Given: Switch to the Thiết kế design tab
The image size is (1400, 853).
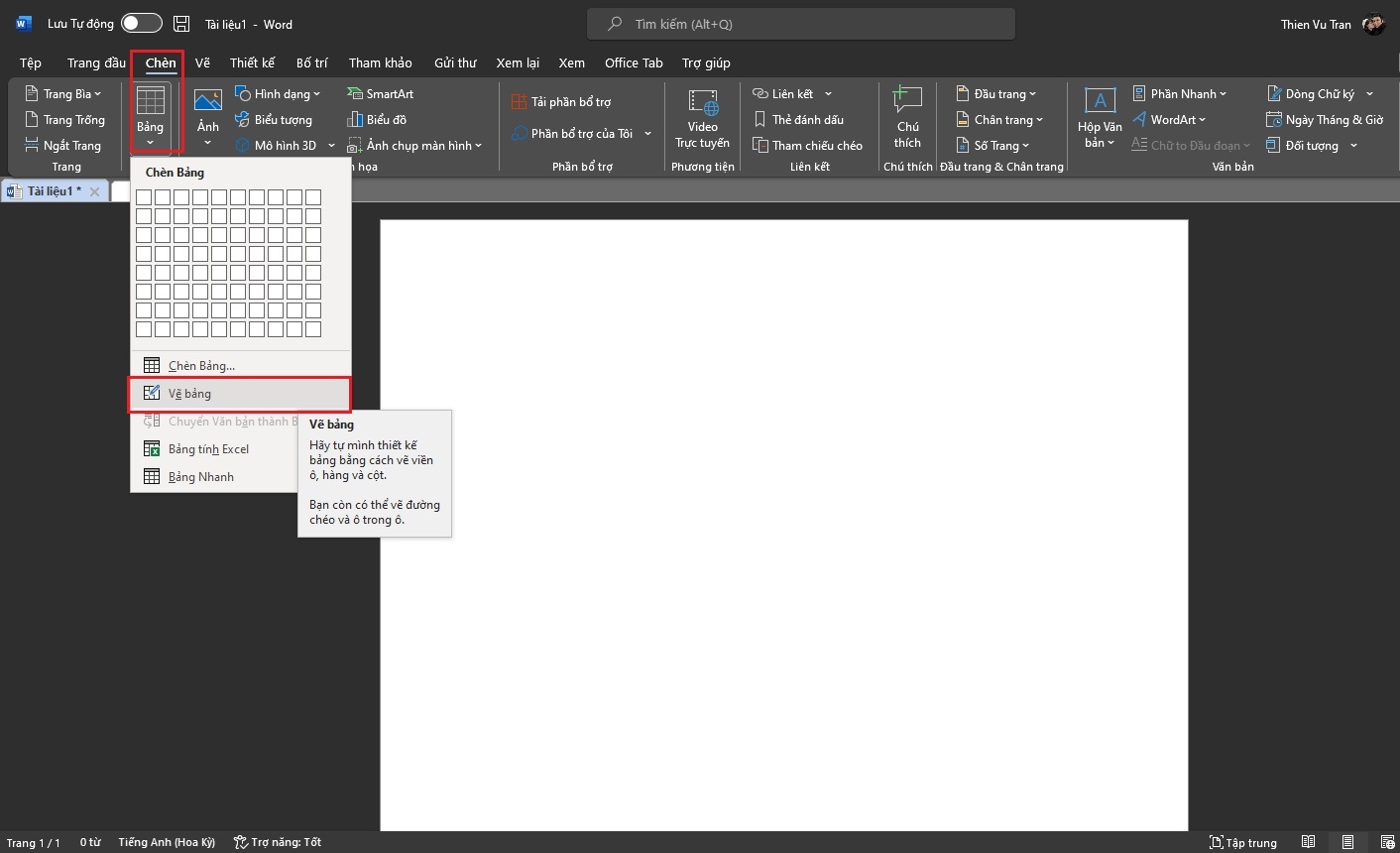Looking at the screenshot, I should tap(252, 62).
